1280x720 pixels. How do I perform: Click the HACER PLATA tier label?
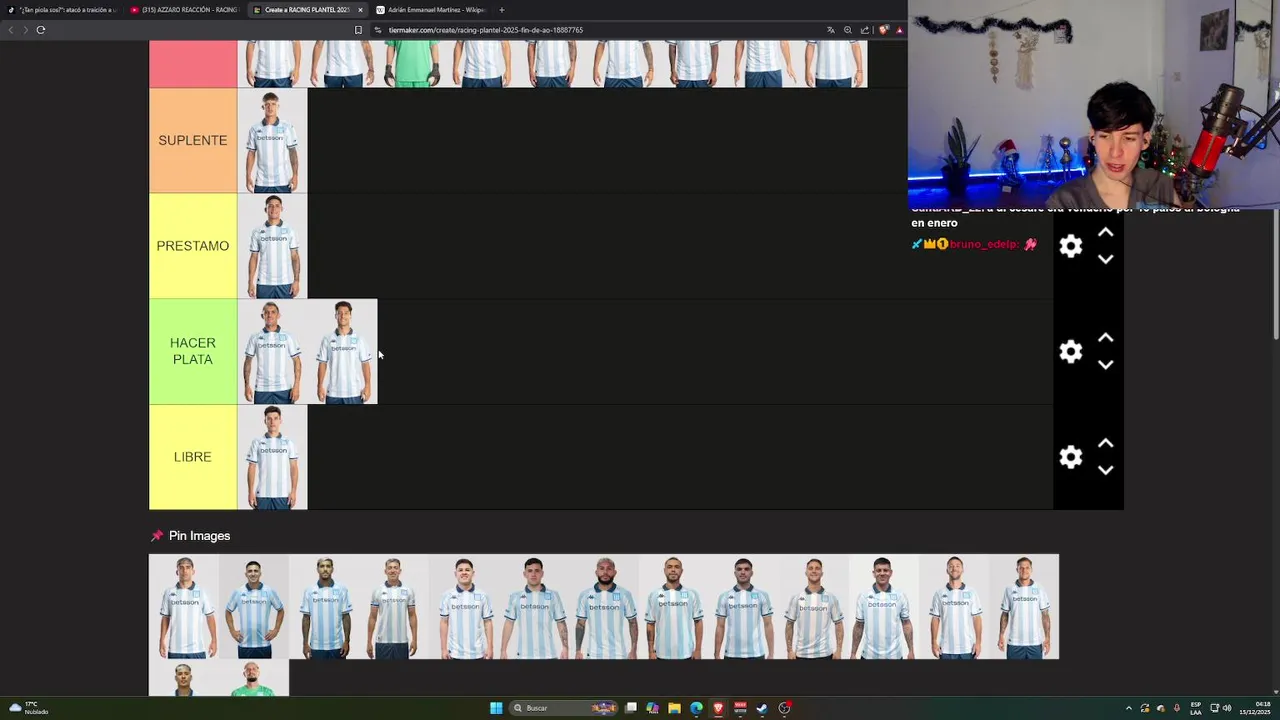(193, 351)
